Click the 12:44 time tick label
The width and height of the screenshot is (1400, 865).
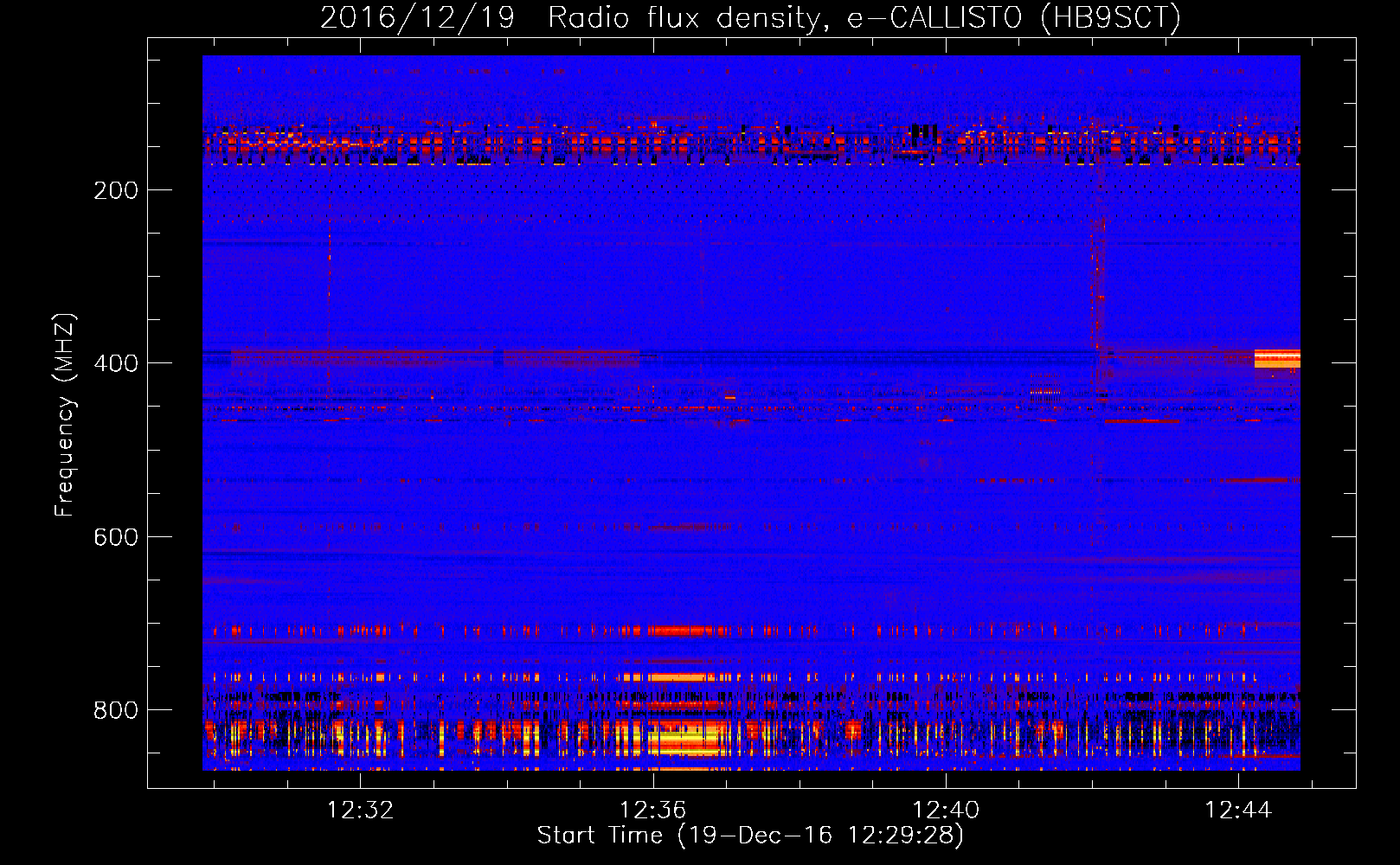click(1238, 810)
